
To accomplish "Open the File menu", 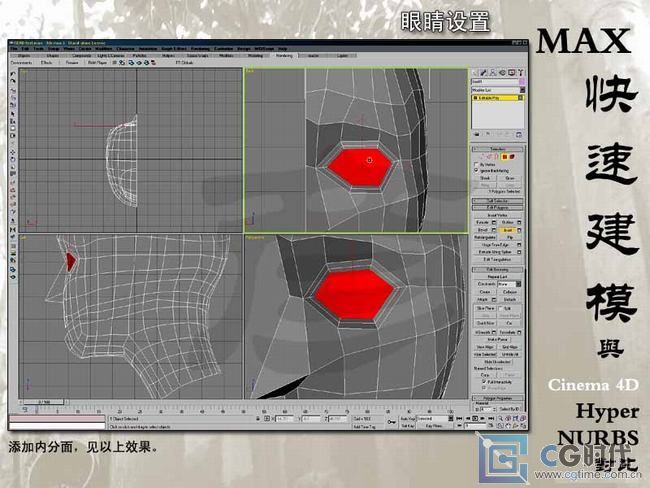I will point(15,49).
